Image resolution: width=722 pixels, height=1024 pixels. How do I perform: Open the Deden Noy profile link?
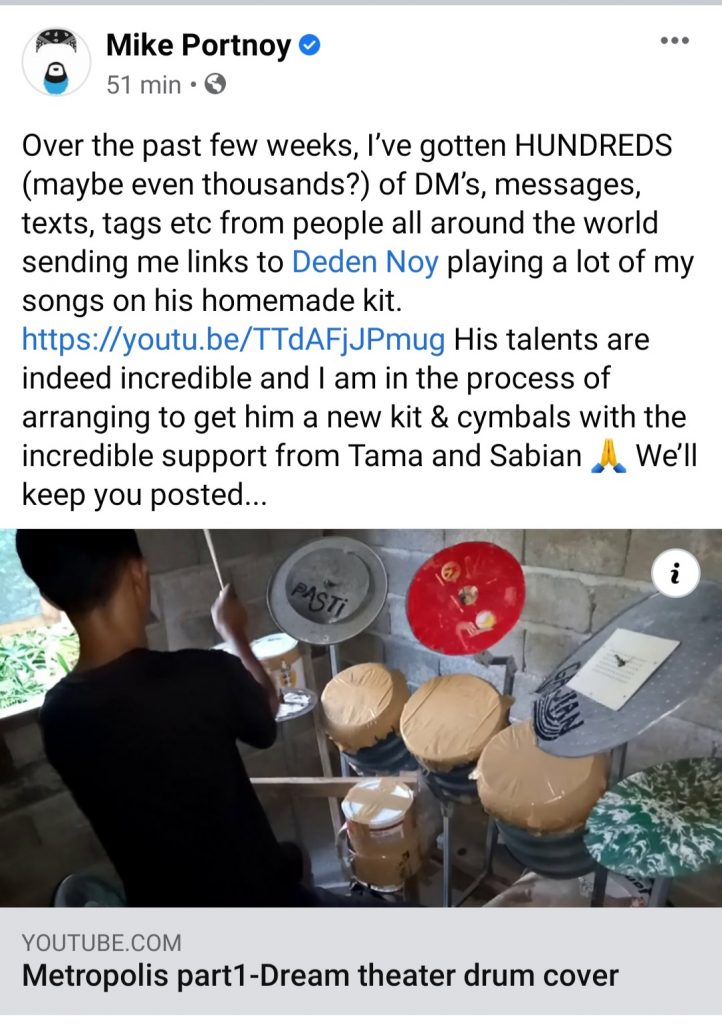tap(365, 262)
